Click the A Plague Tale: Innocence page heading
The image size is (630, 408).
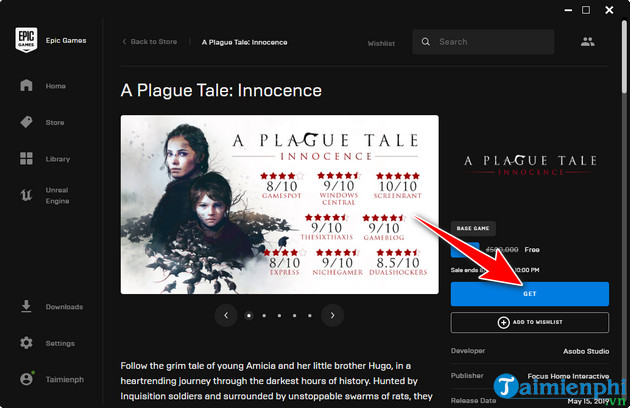(x=221, y=90)
